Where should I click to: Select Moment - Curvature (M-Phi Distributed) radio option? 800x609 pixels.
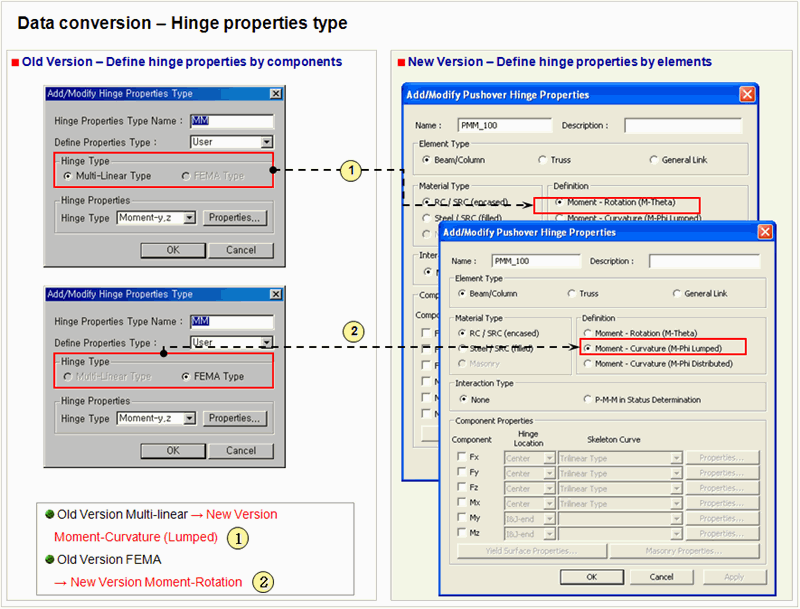tap(587, 364)
